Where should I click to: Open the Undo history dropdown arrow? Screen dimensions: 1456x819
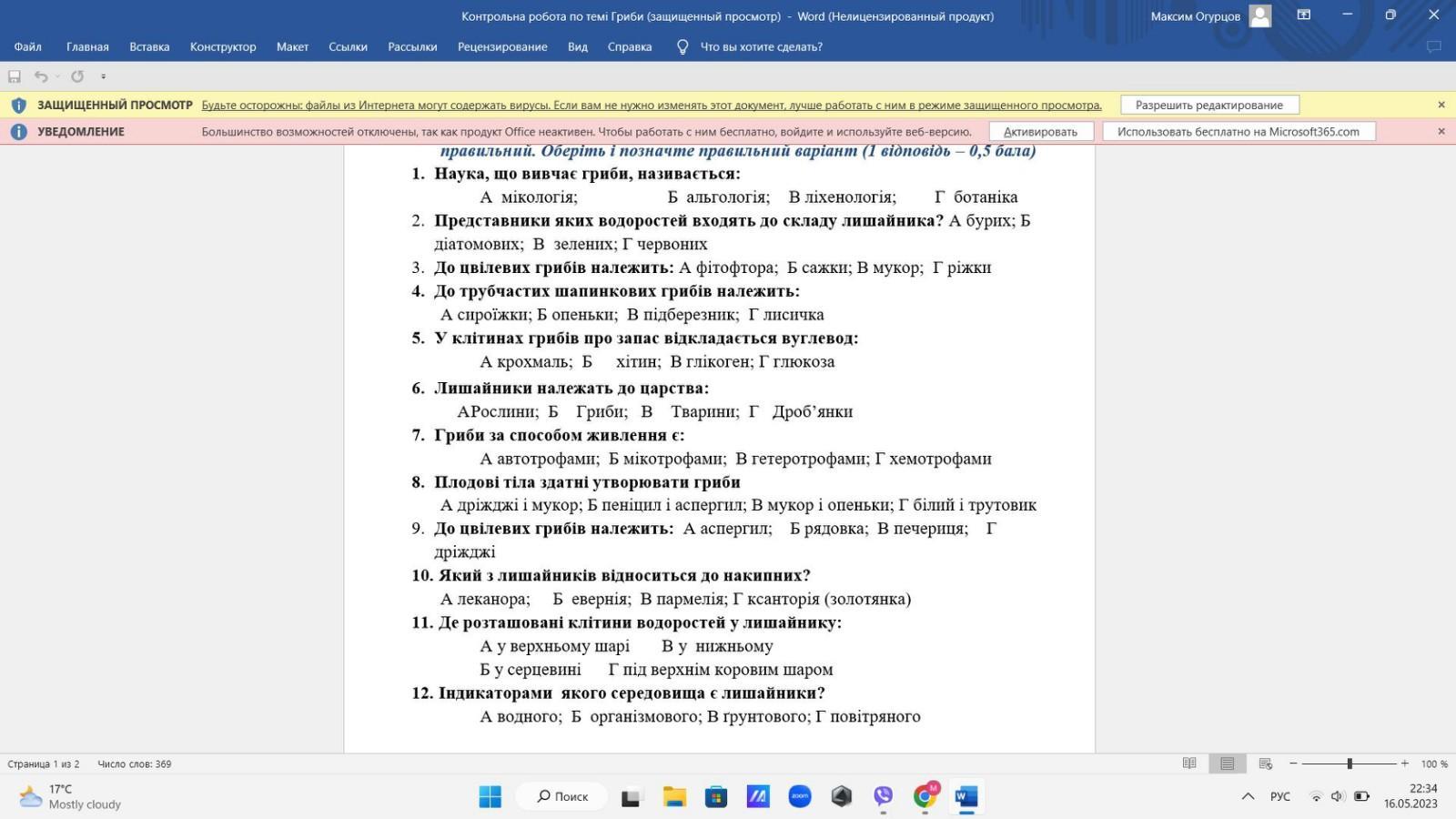[x=56, y=76]
